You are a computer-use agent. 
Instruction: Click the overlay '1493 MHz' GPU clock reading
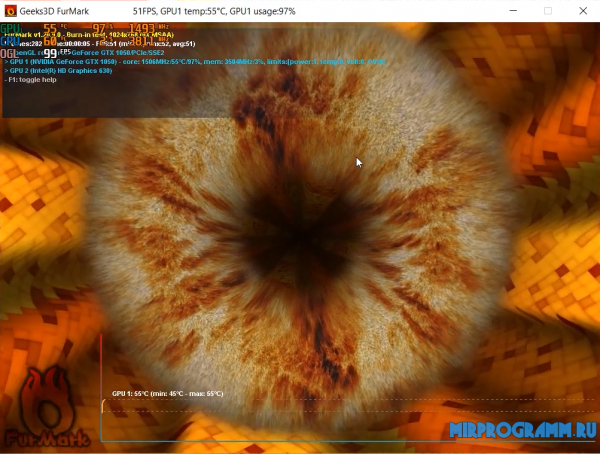[148, 29]
